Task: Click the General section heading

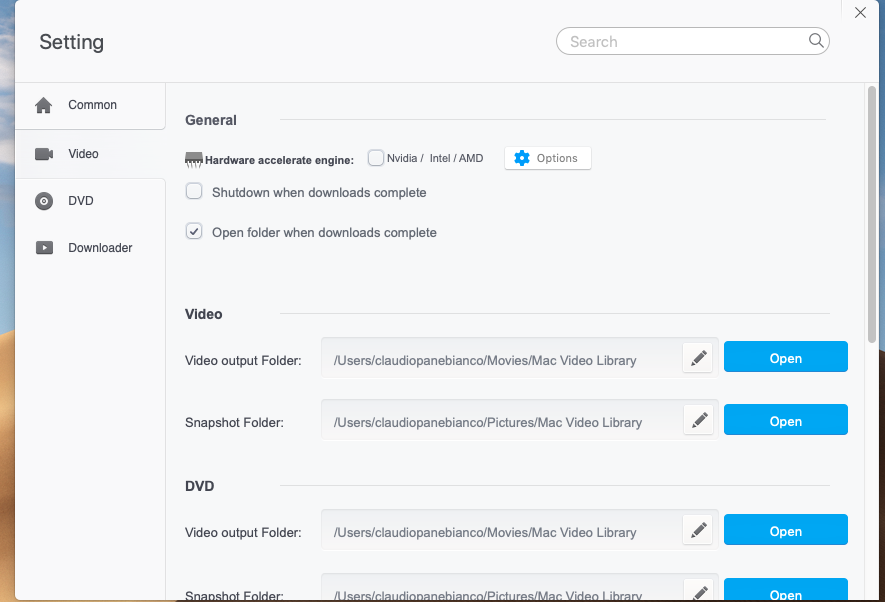Action: click(211, 120)
